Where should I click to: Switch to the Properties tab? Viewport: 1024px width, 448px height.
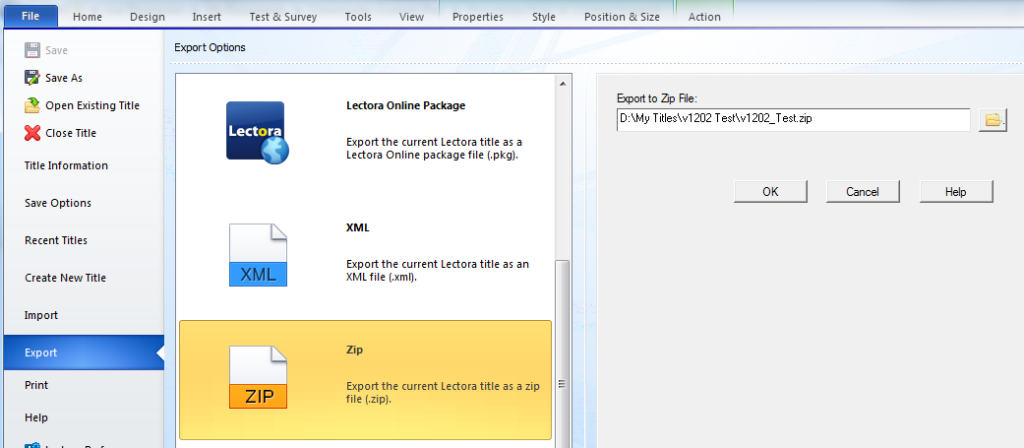[477, 17]
